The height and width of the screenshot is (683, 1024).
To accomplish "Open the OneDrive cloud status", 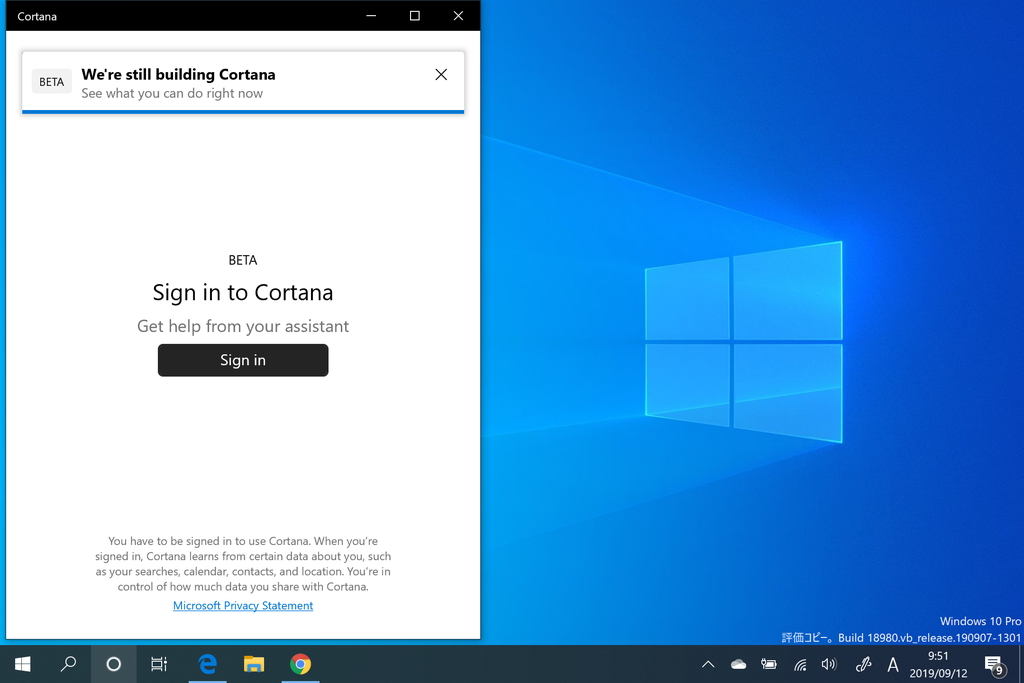I will pos(738,664).
